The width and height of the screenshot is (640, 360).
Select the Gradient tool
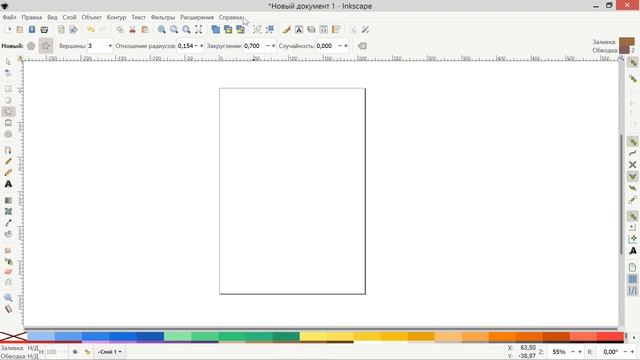[8, 200]
